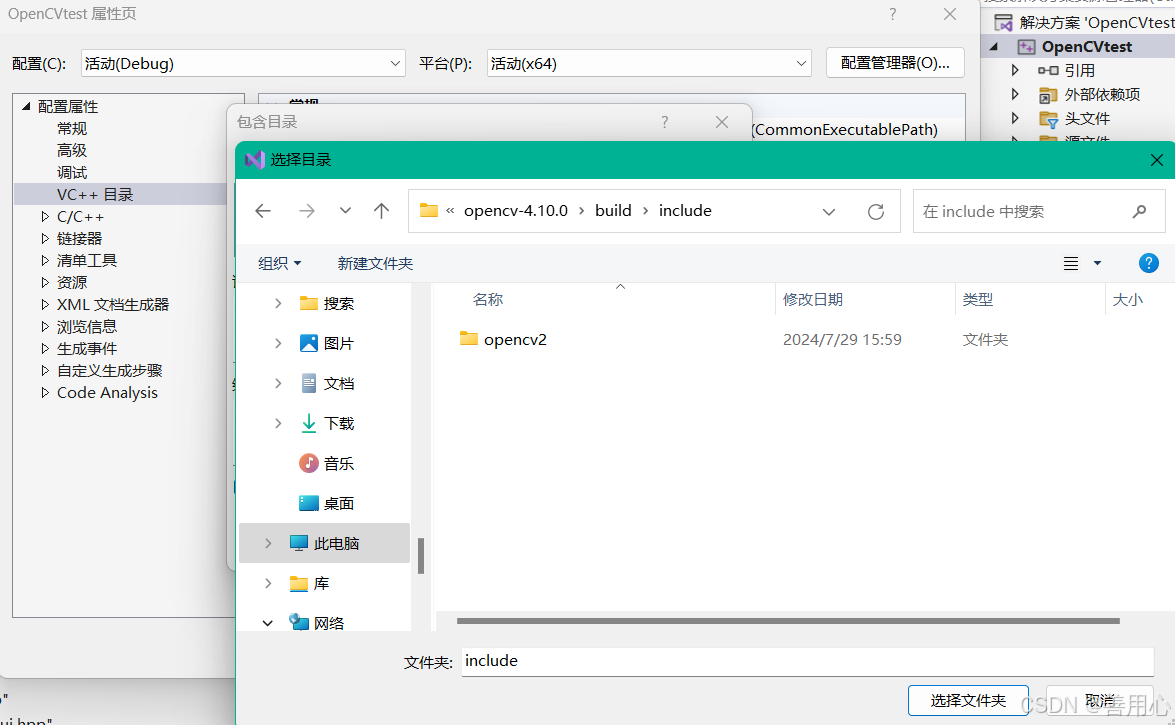Sort by 修改日期 column
This screenshot has width=1175, height=725.
[x=812, y=300]
